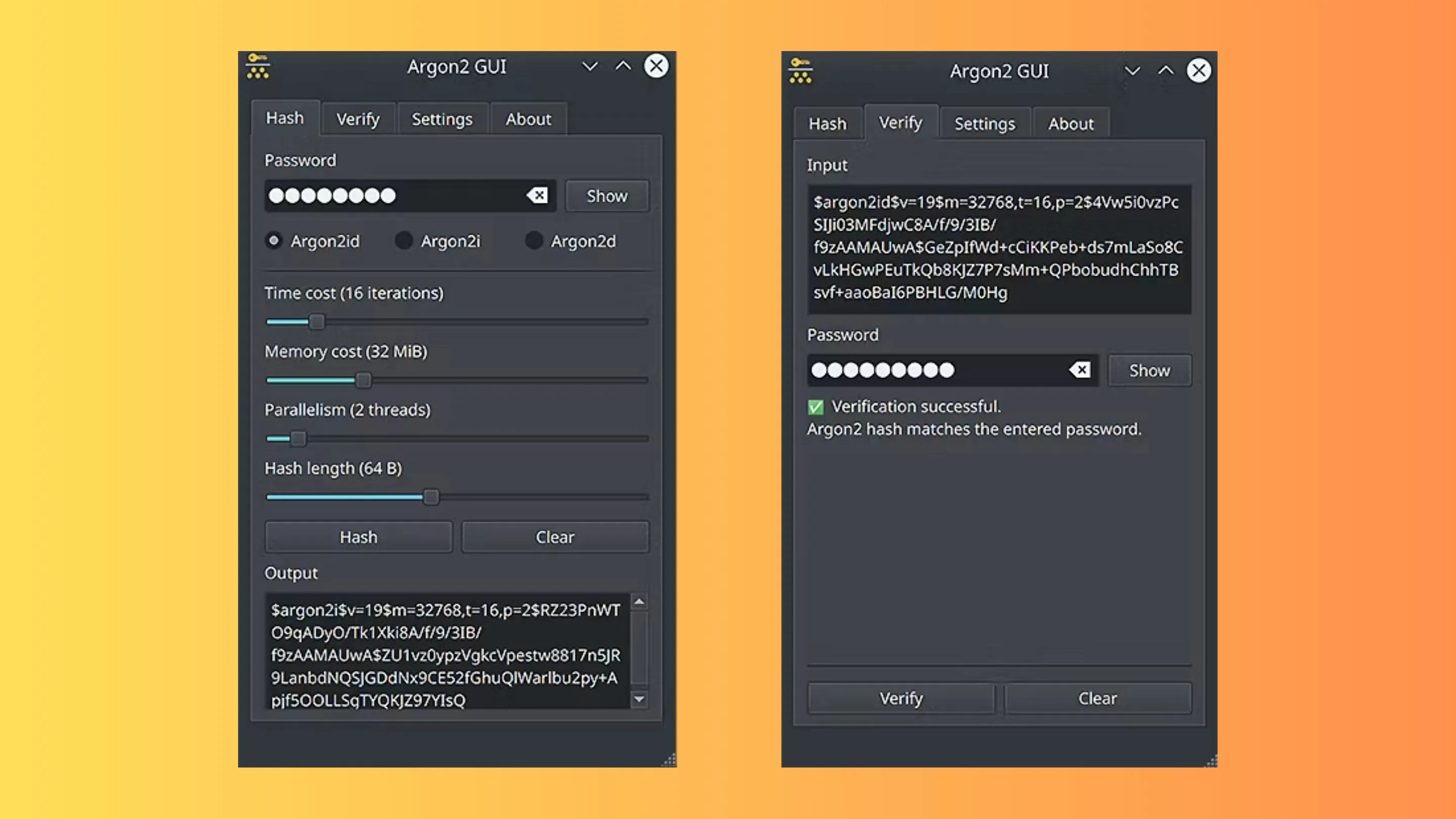Open Settings tab in left window

tap(442, 119)
